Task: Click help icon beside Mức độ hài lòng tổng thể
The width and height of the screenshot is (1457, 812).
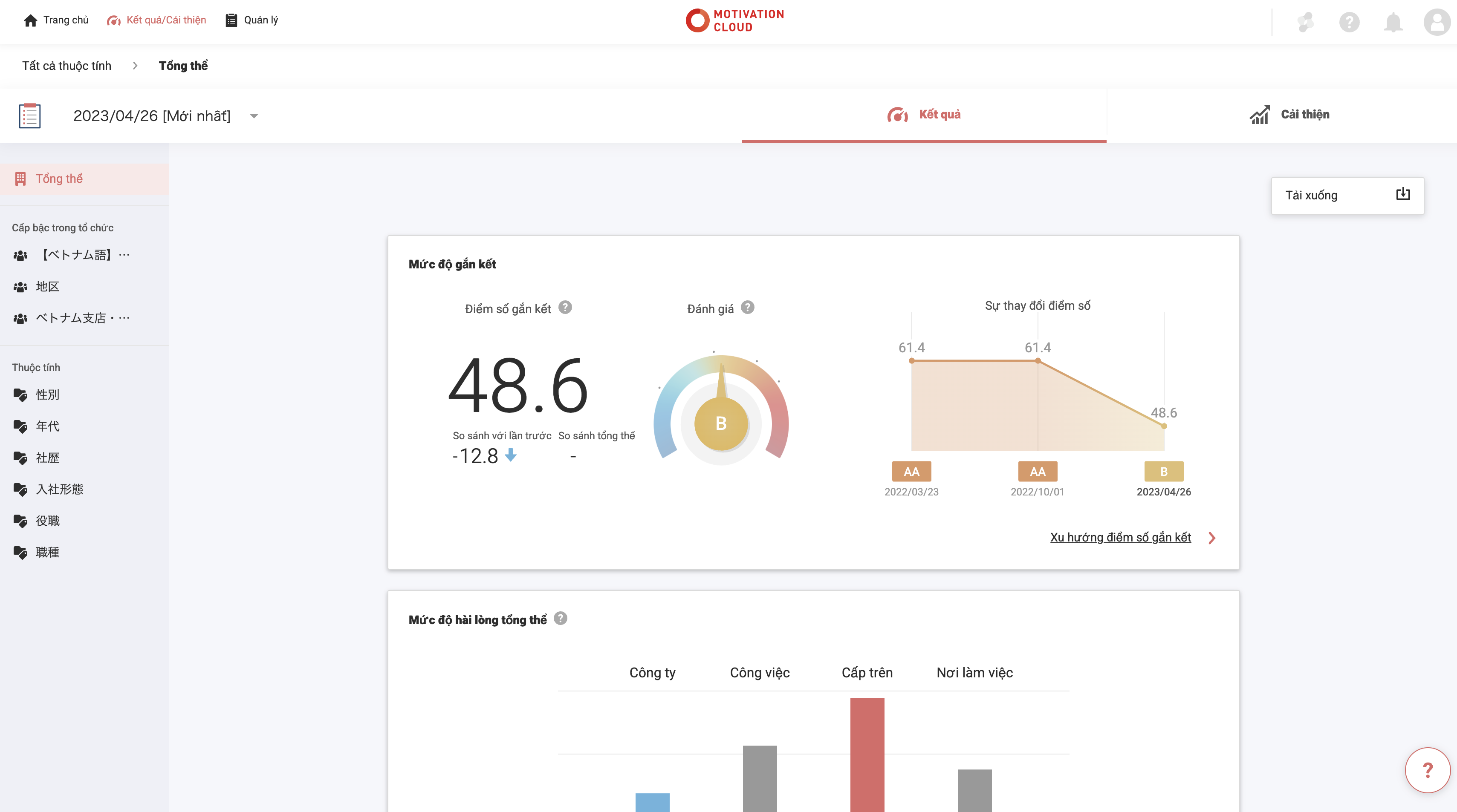Action: click(x=560, y=618)
